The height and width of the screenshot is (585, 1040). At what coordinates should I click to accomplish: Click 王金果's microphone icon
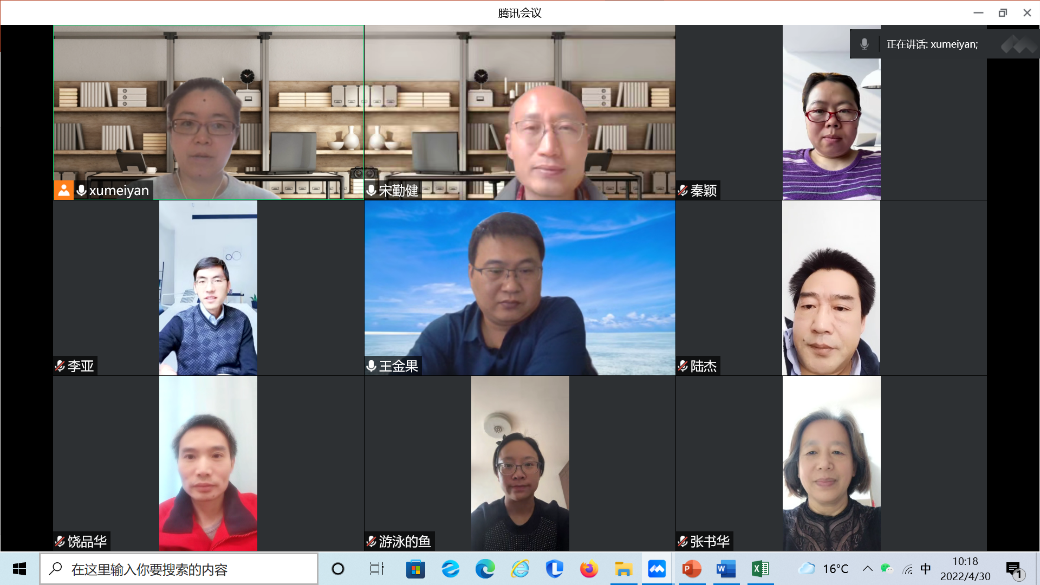371,366
